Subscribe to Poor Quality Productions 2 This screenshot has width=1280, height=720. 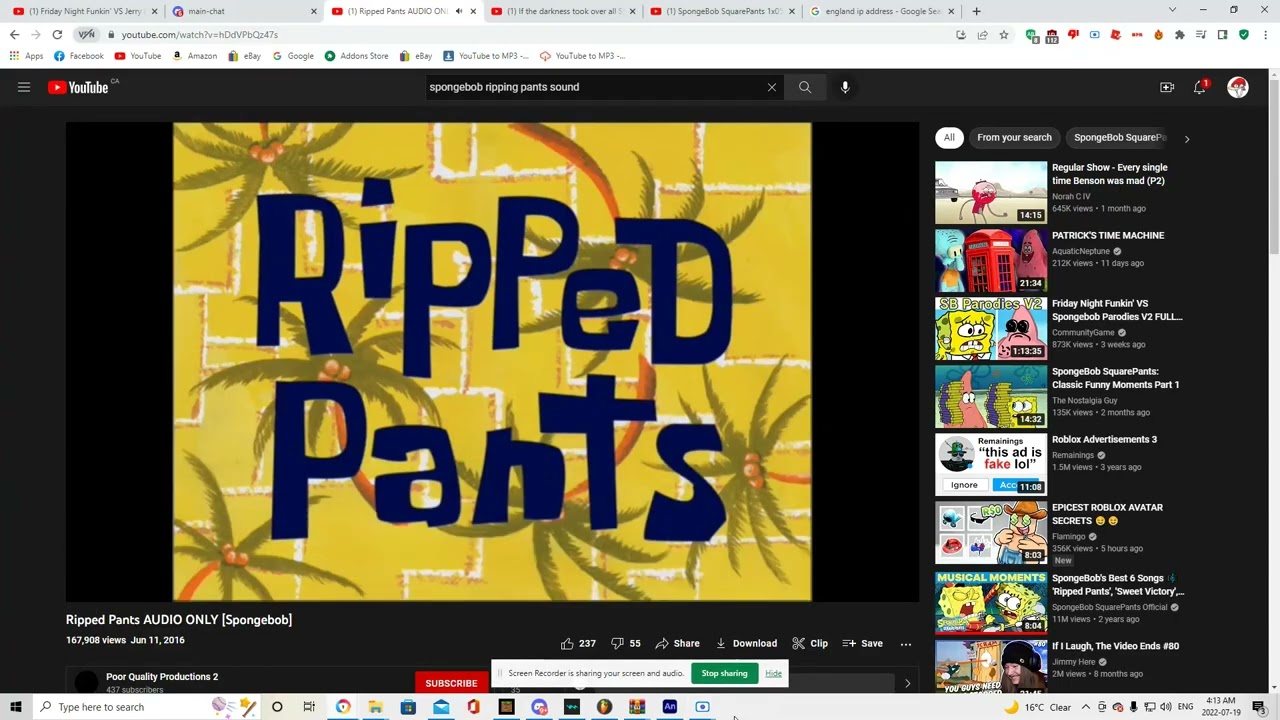[451, 683]
